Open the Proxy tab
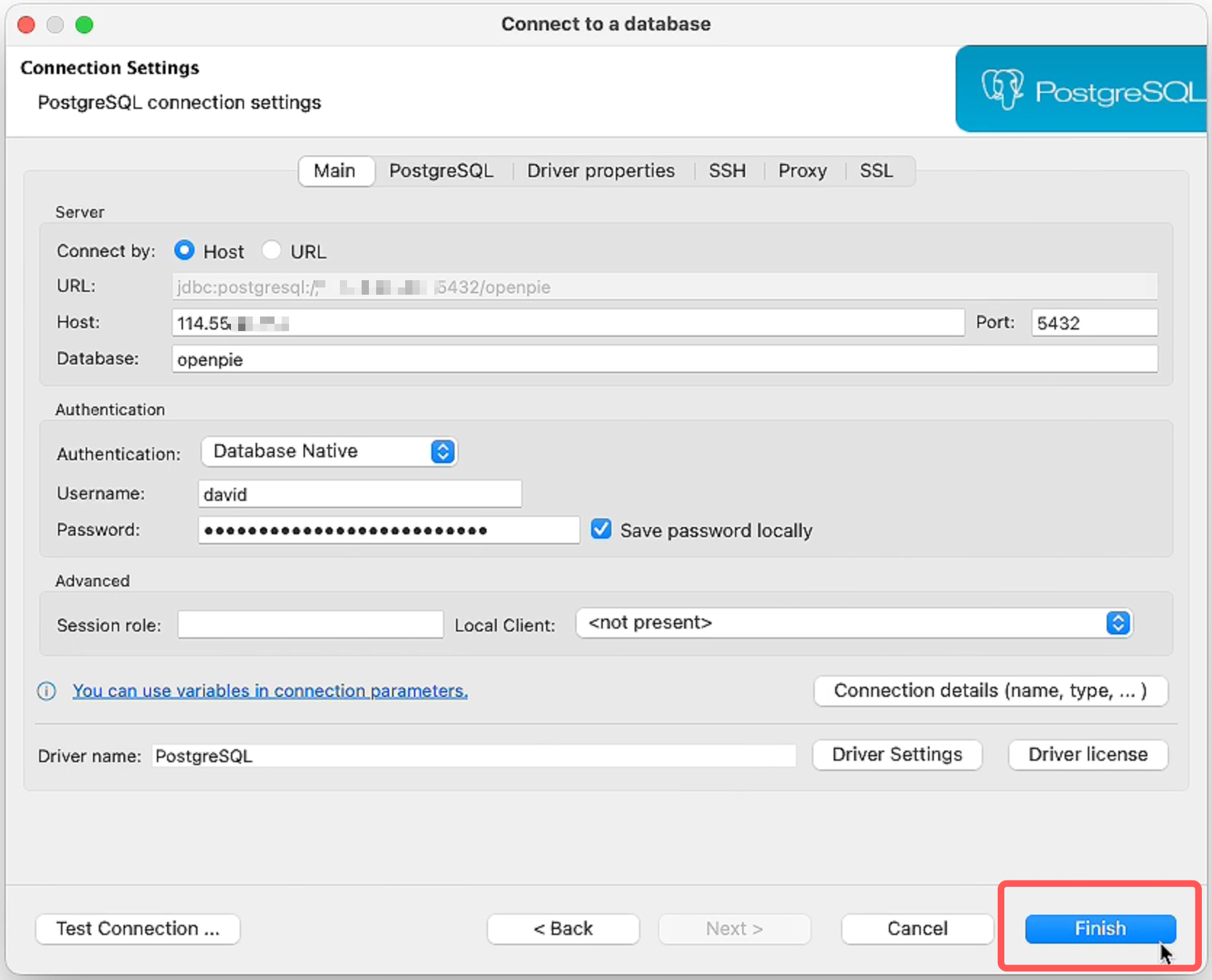This screenshot has height=980, width=1212. point(803,171)
